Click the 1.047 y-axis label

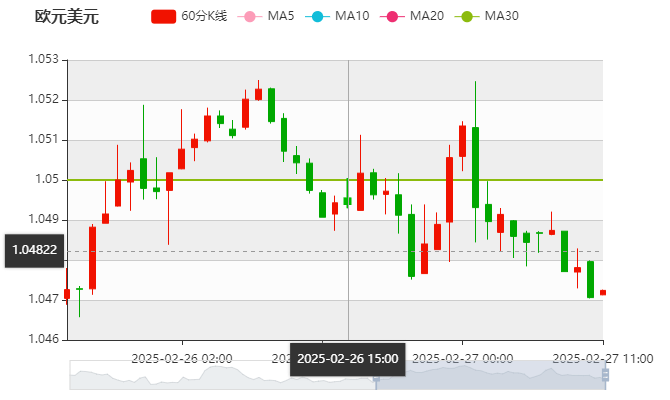click(45, 299)
